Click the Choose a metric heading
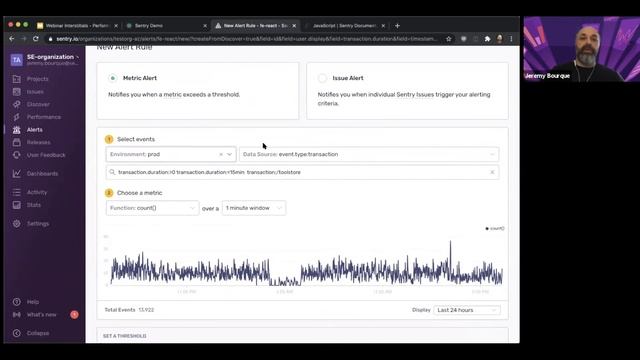640x360 pixels. pos(140,193)
